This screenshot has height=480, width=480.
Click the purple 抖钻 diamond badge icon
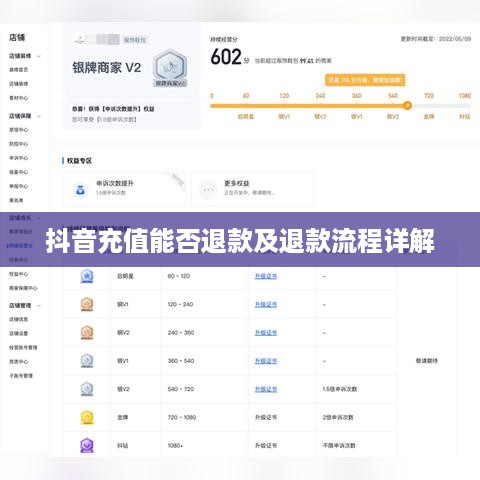click(87, 446)
